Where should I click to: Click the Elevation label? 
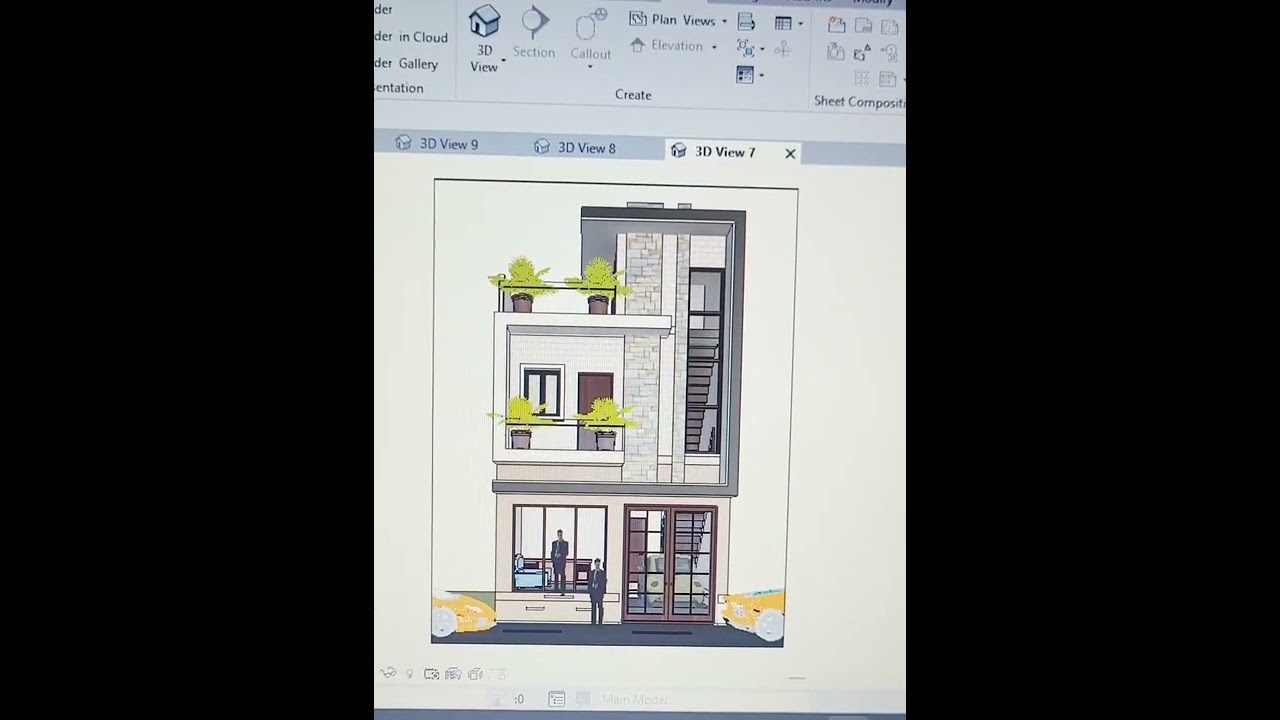(677, 46)
